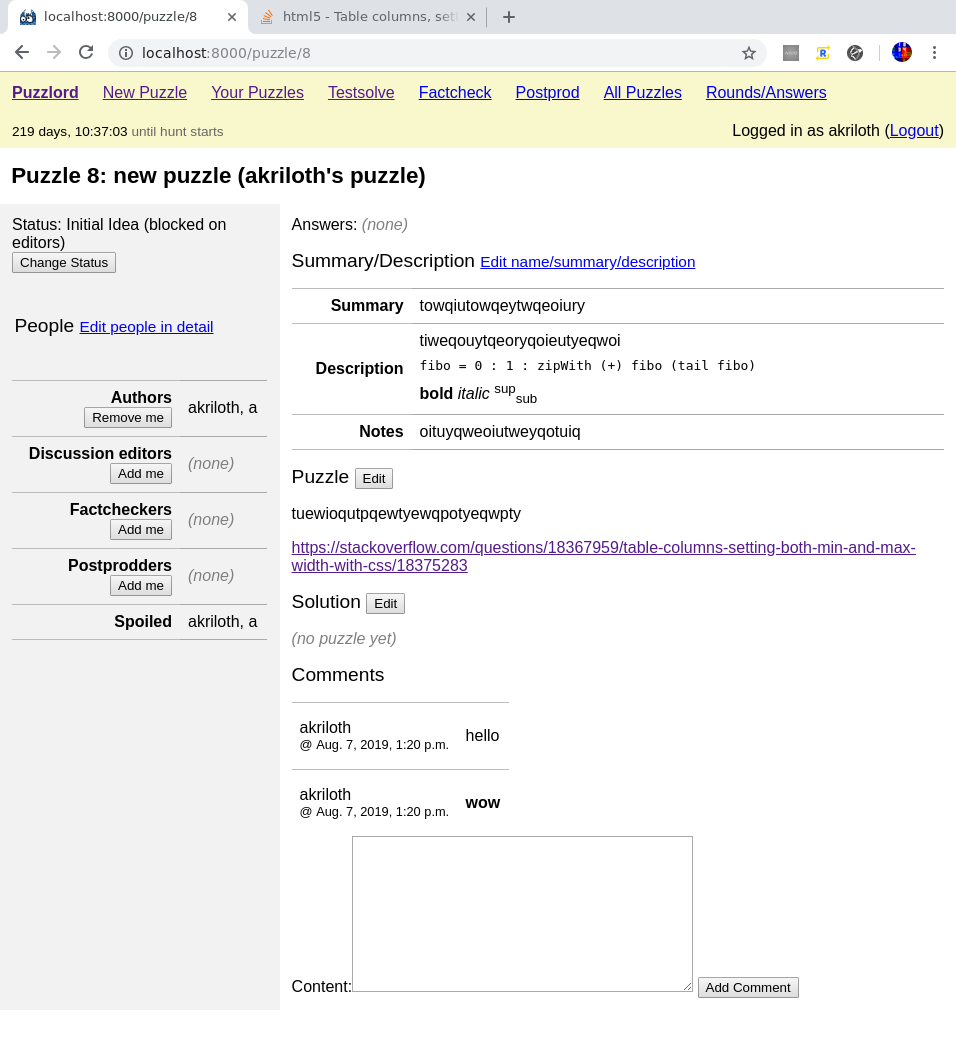Screen dimensions: 956x1041
Task: Edit the Solution section
Action: [385, 603]
